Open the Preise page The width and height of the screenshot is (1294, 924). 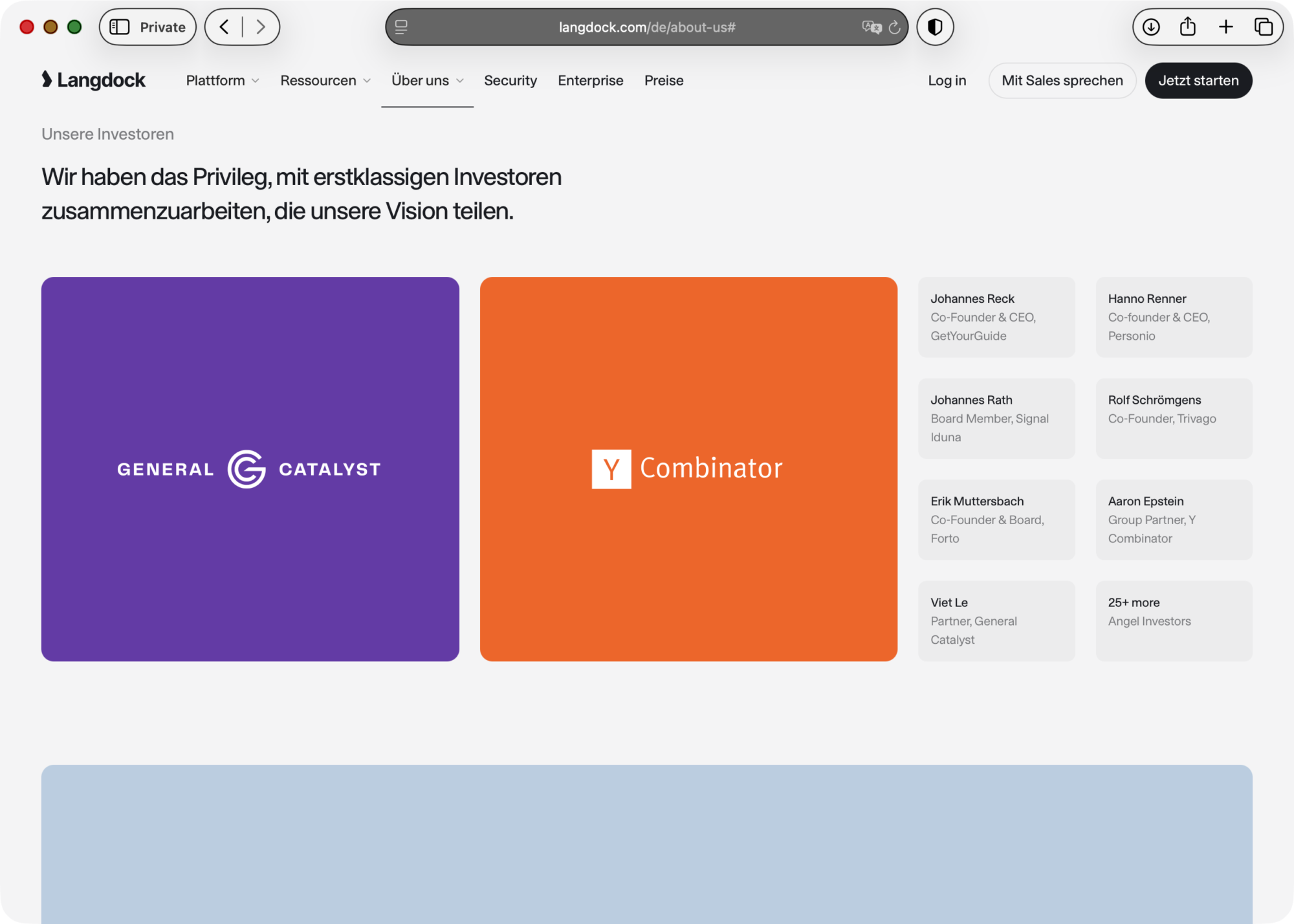click(664, 80)
